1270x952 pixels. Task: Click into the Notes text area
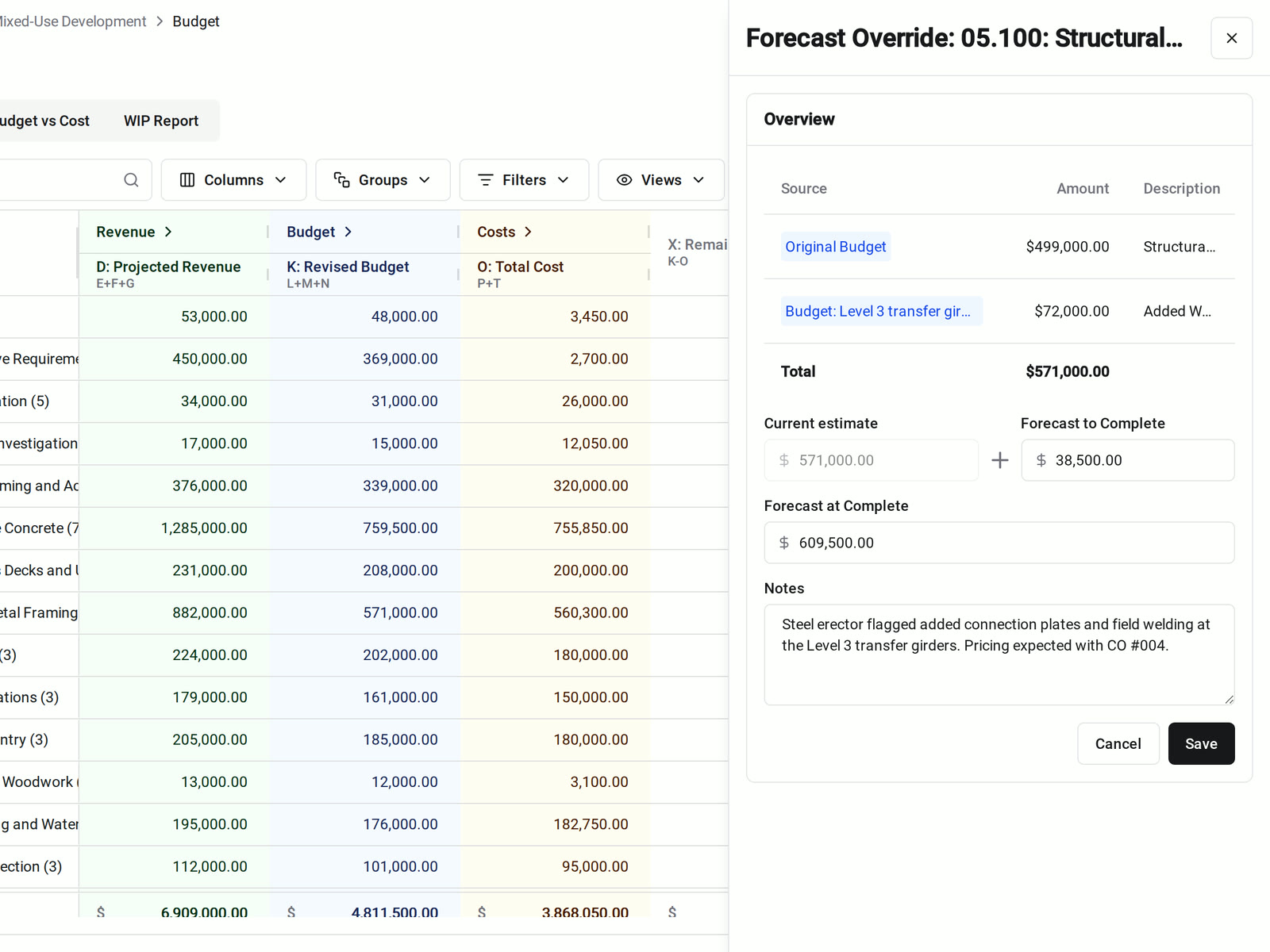999,654
